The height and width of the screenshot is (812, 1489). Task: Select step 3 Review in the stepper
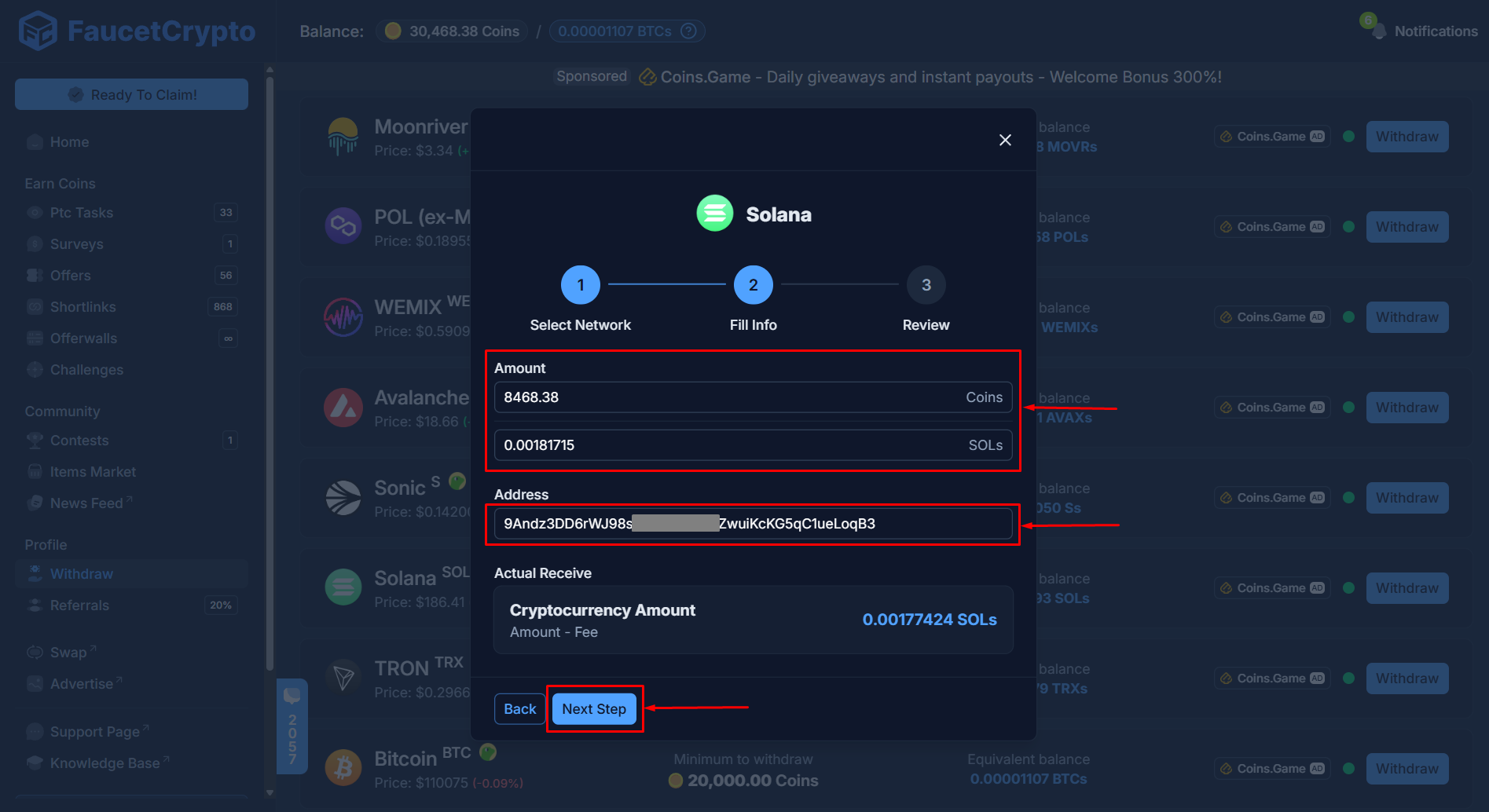(x=926, y=284)
